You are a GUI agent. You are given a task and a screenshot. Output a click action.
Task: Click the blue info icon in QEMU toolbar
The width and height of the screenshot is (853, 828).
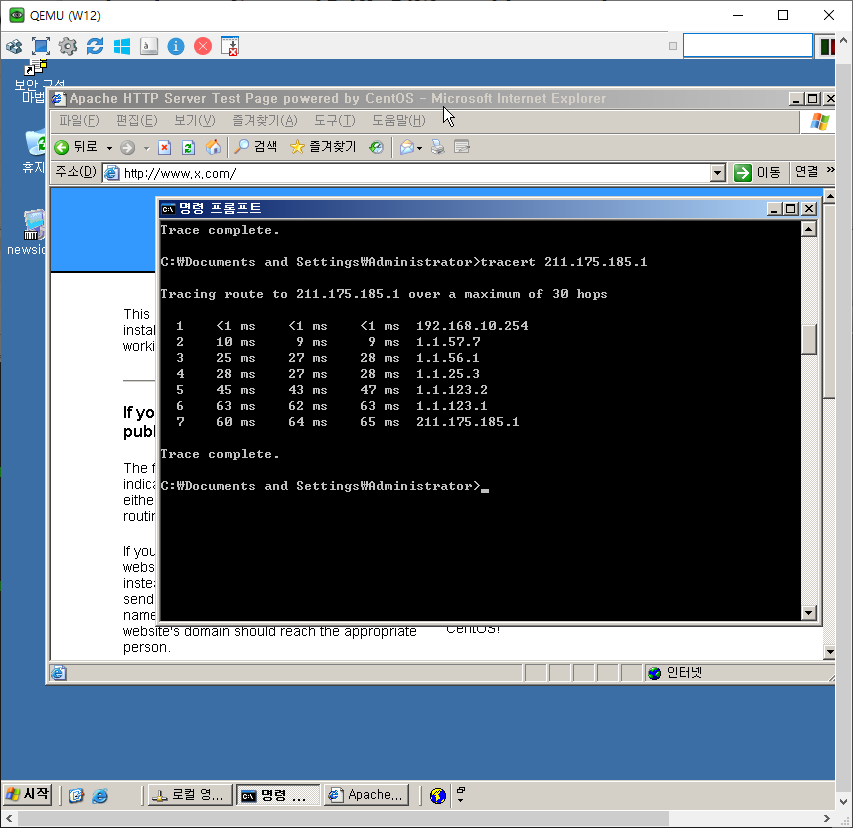tap(176, 46)
